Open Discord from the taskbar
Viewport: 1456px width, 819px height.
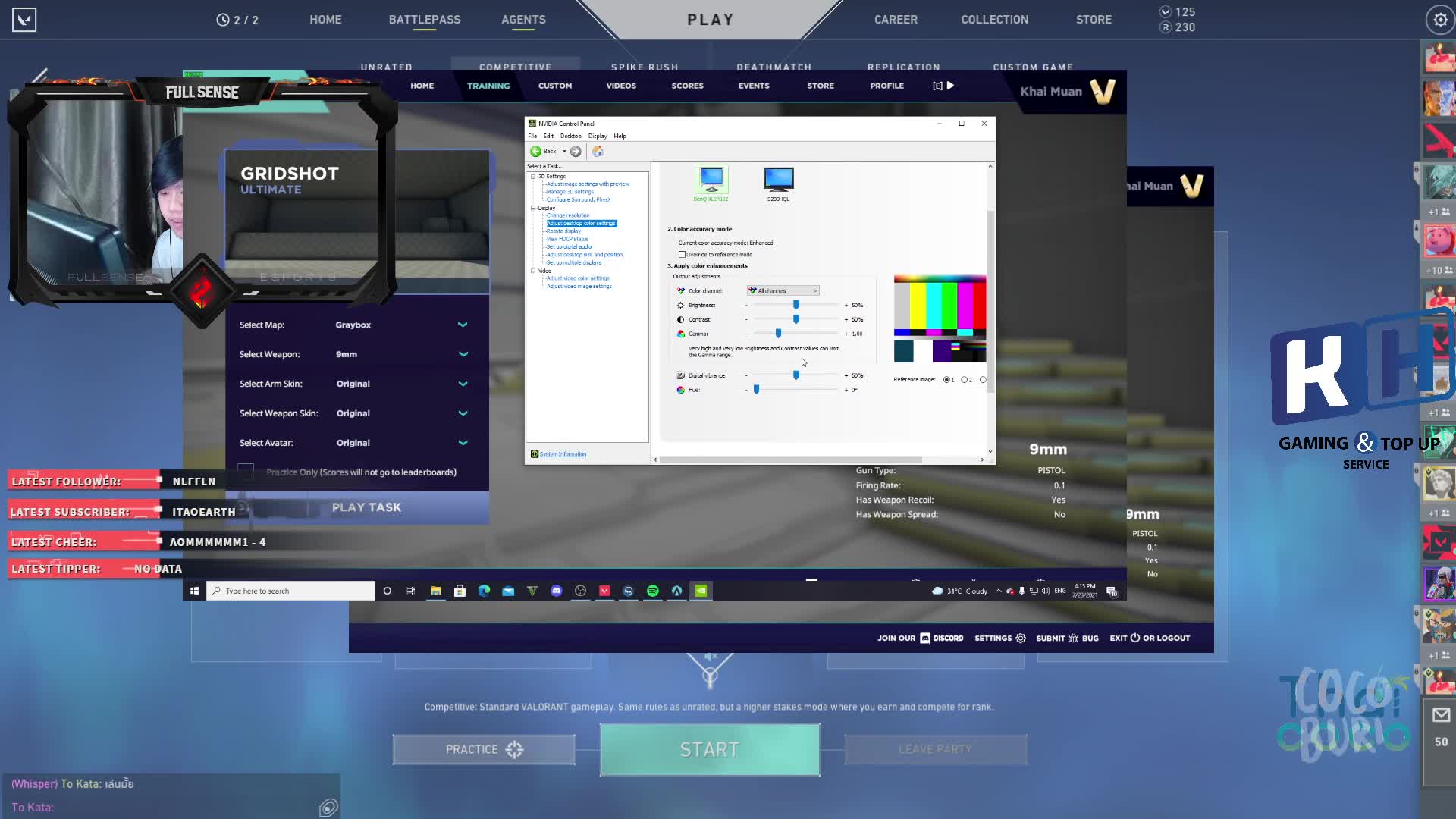tap(556, 591)
